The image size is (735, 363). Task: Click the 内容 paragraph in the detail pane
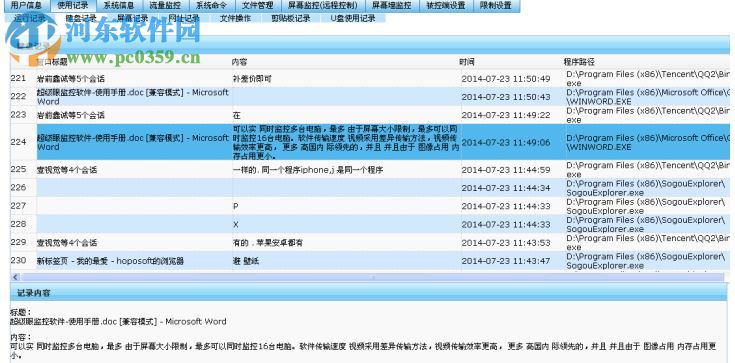coord(363,351)
